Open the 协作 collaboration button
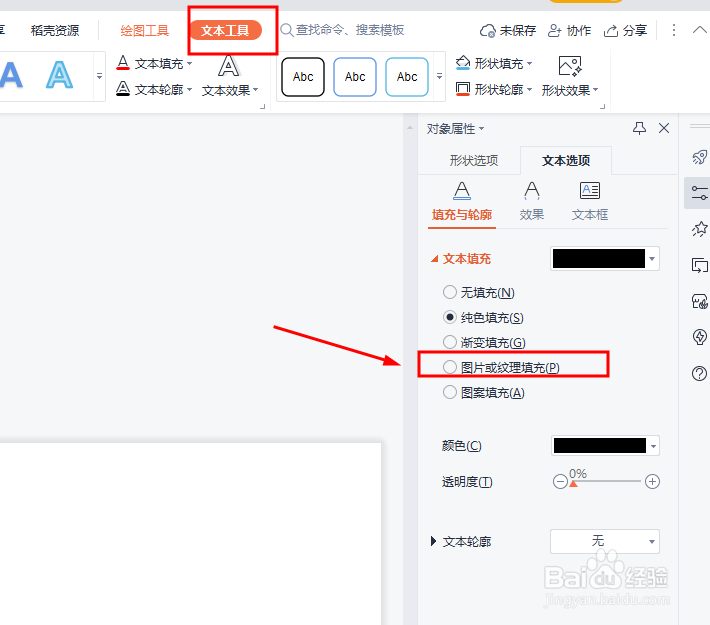710x625 pixels. 570,30
